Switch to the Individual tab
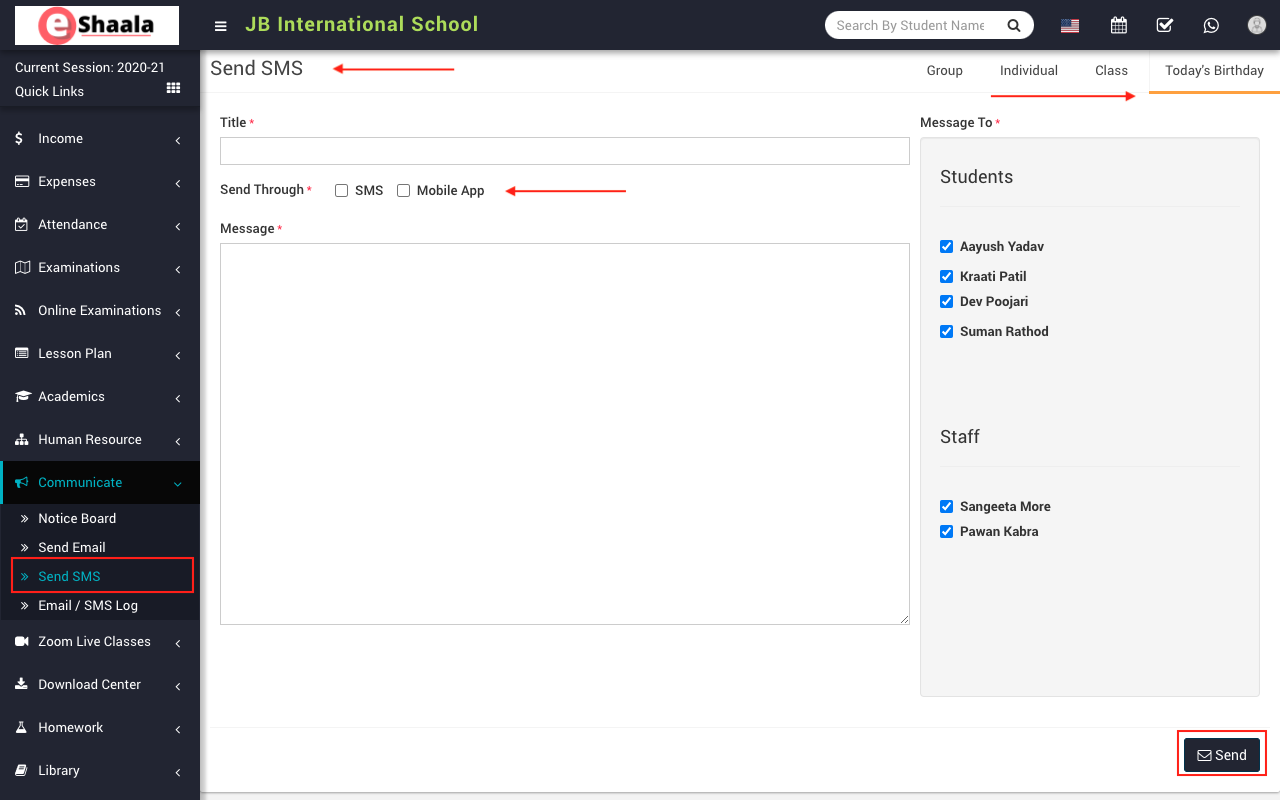Screen dimensions: 1280x800 pyautogui.click(x=1028, y=71)
